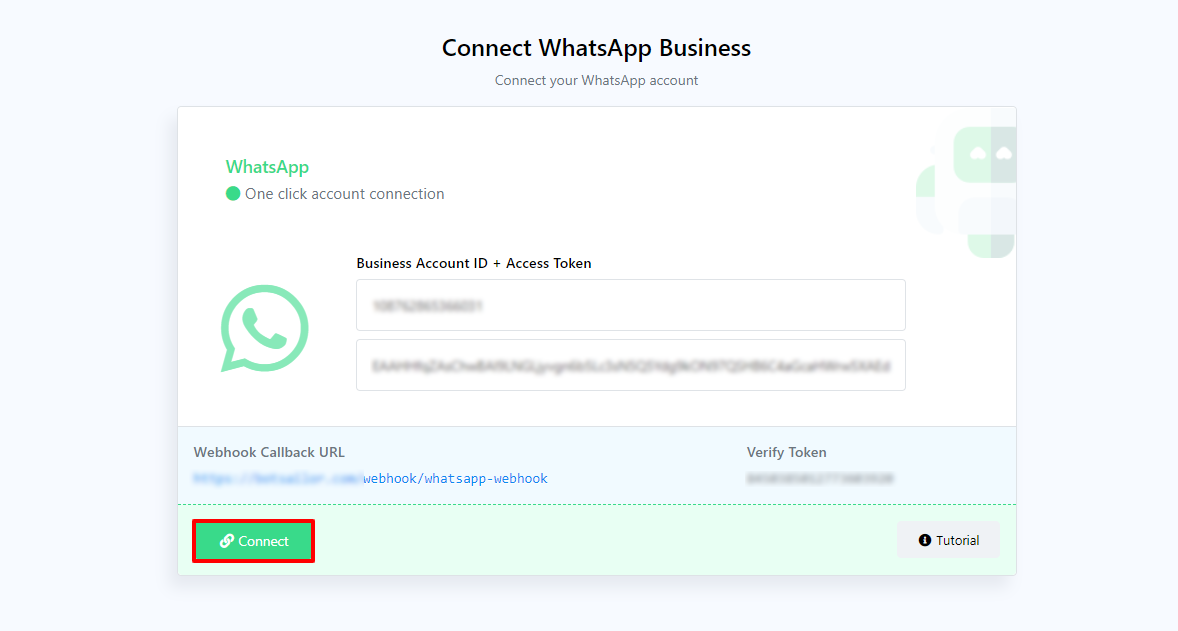Click the large WhatsApp phone logo
Image resolution: width=1178 pixels, height=631 pixels.
click(264, 328)
